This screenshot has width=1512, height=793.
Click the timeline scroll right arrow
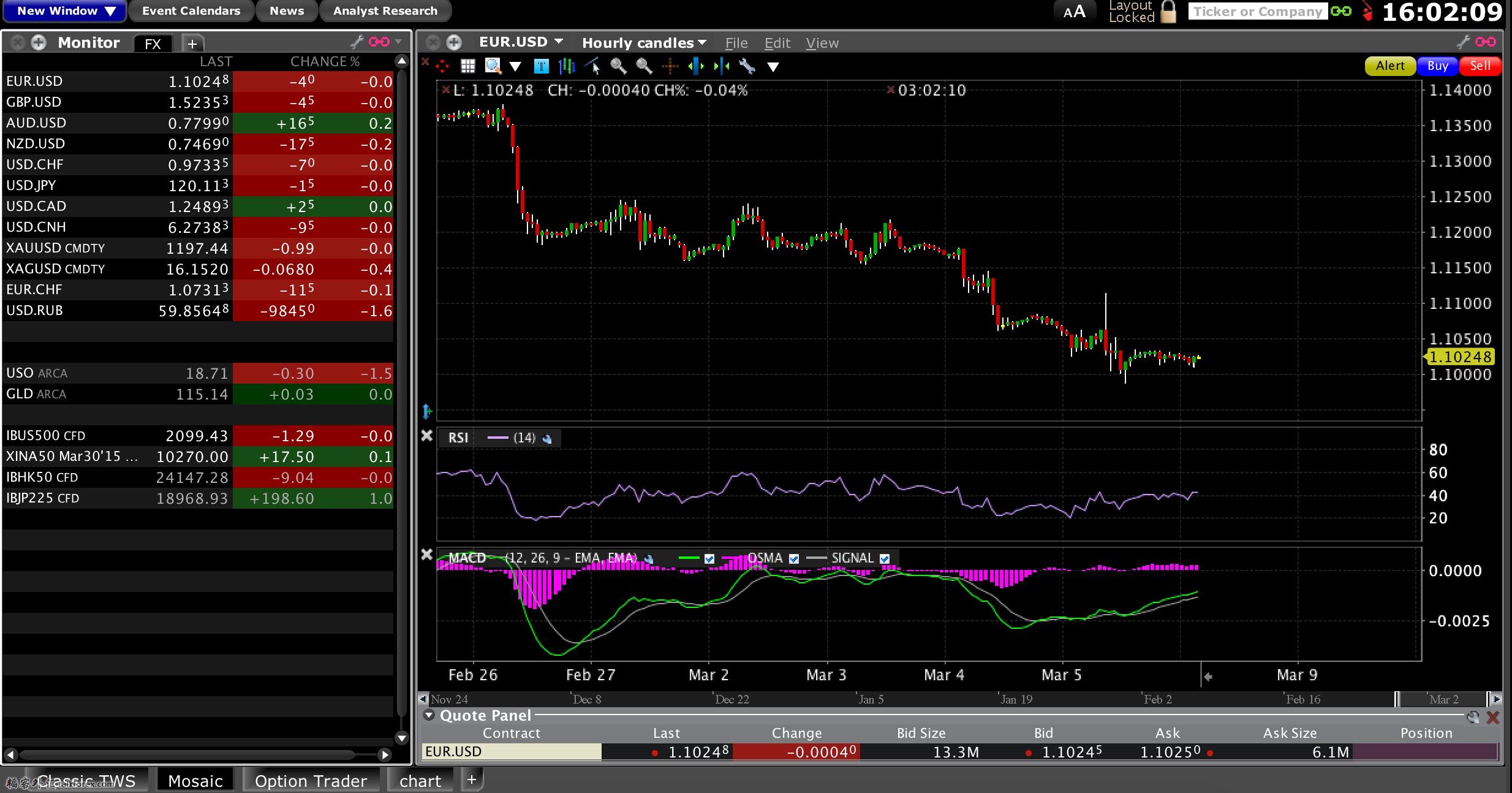point(1496,699)
